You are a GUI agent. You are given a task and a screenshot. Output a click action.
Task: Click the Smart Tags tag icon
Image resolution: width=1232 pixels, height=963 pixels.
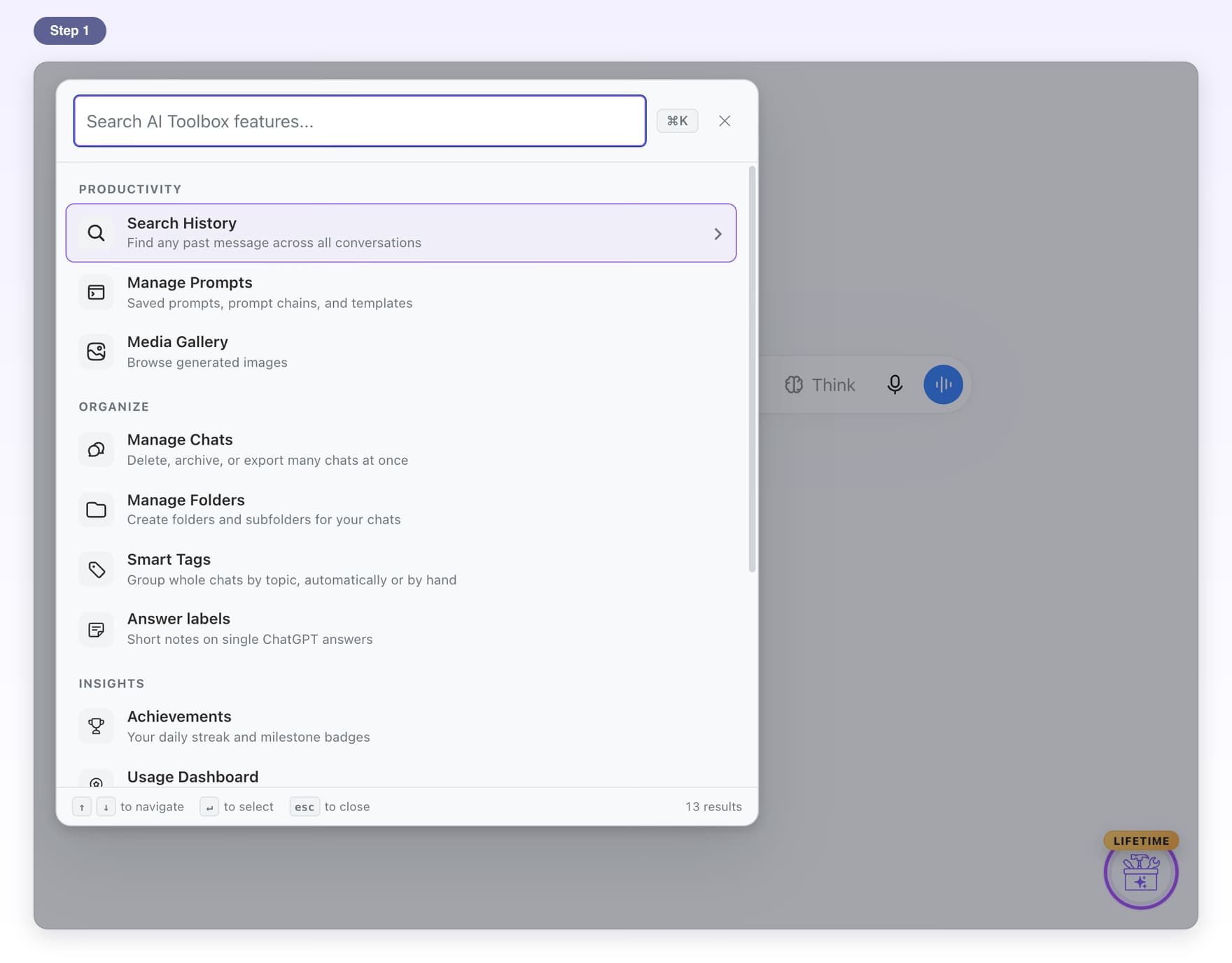(x=96, y=569)
